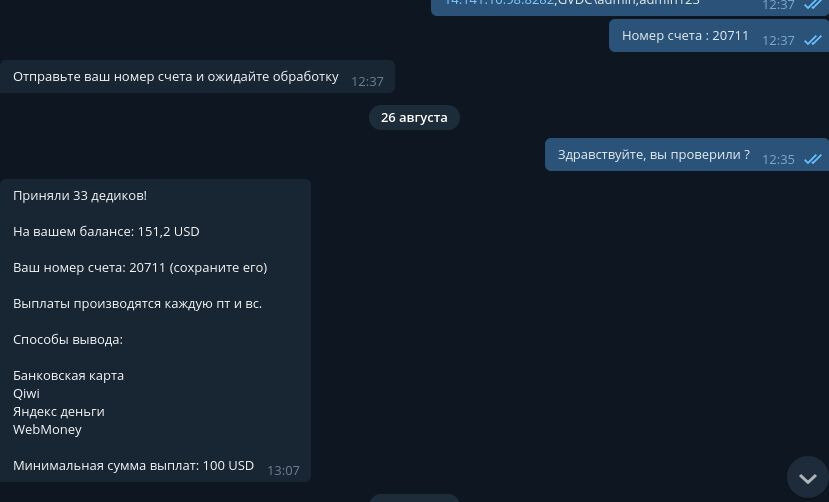The height and width of the screenshot is (502, 829).
Task: Click read checkmarks on the topmost cut-off message
Action: 813,4
